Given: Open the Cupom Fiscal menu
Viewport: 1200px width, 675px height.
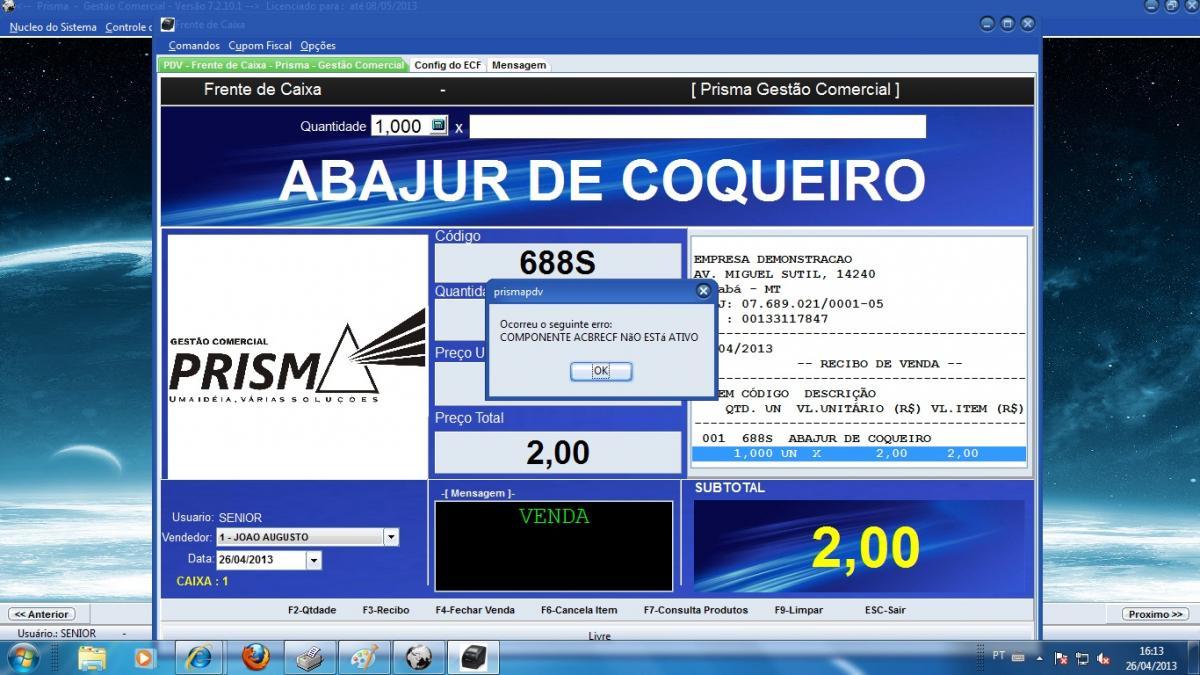Looking at the screenshot, I should tap(260, 46).
